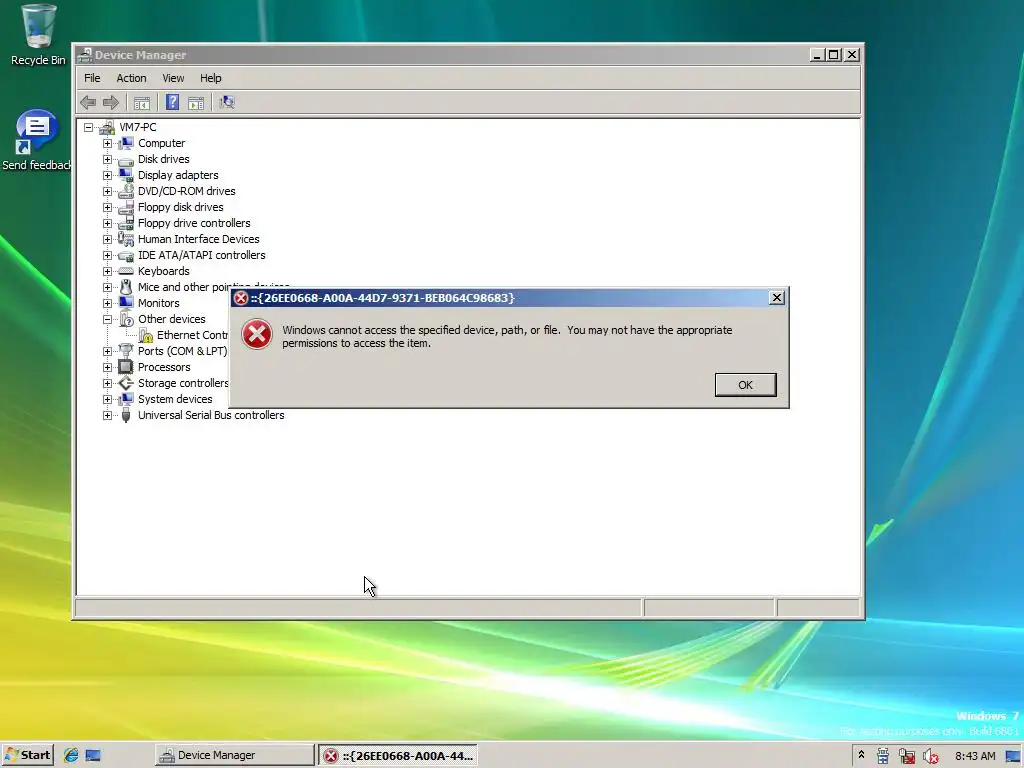Select the DVD/CD-ROM drives category icon
1024x768 pixels.
coord(126,191)
